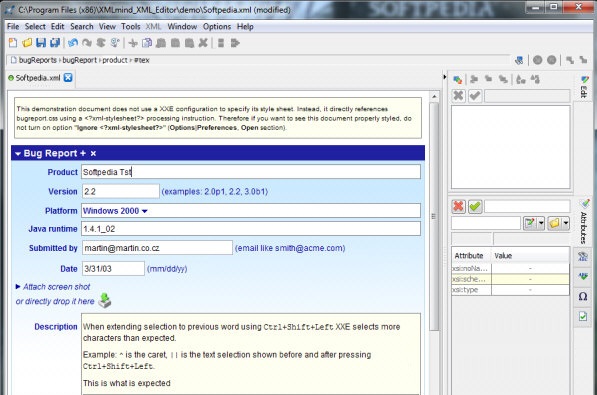Open dropdown arrow next to edit attribute button
Image resolution: width=597 pixels, height=395 pixels.
click(x=541, y=223)
